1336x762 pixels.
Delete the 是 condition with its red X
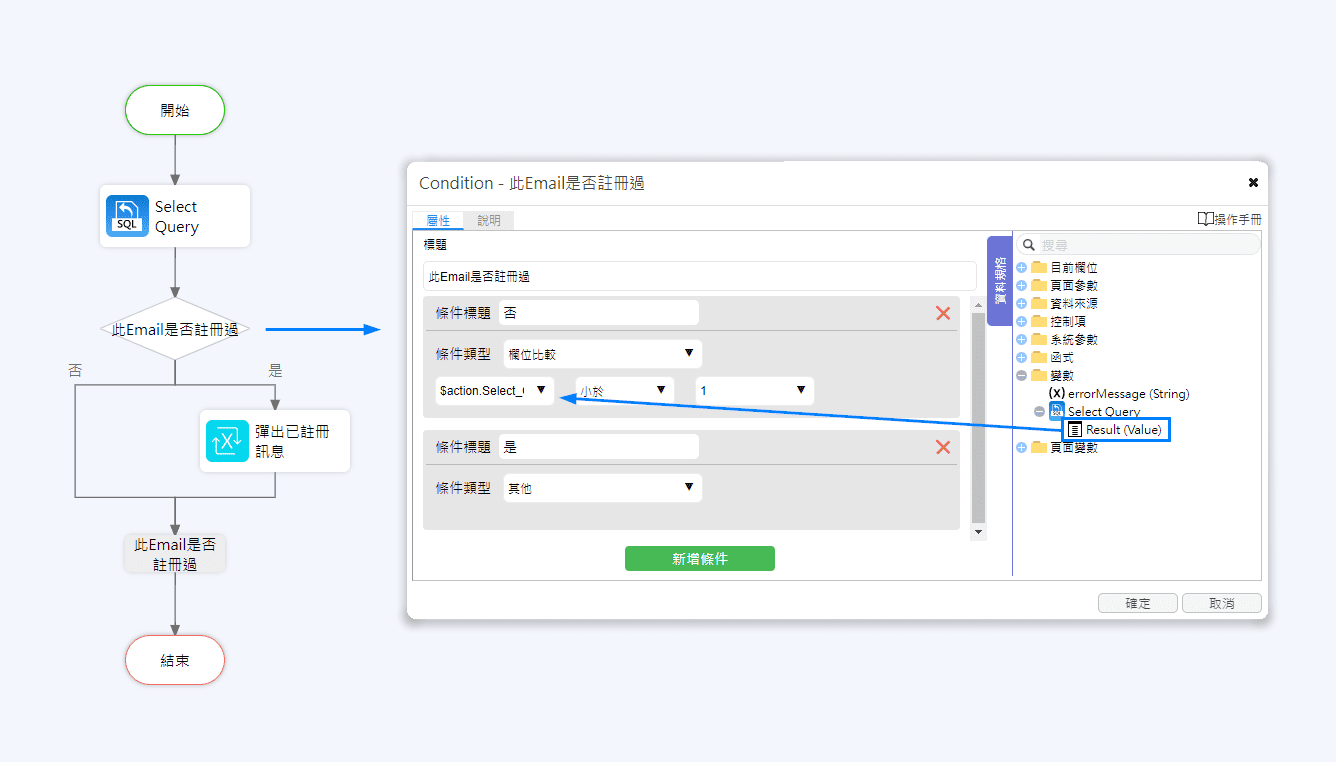click(943, 447)
